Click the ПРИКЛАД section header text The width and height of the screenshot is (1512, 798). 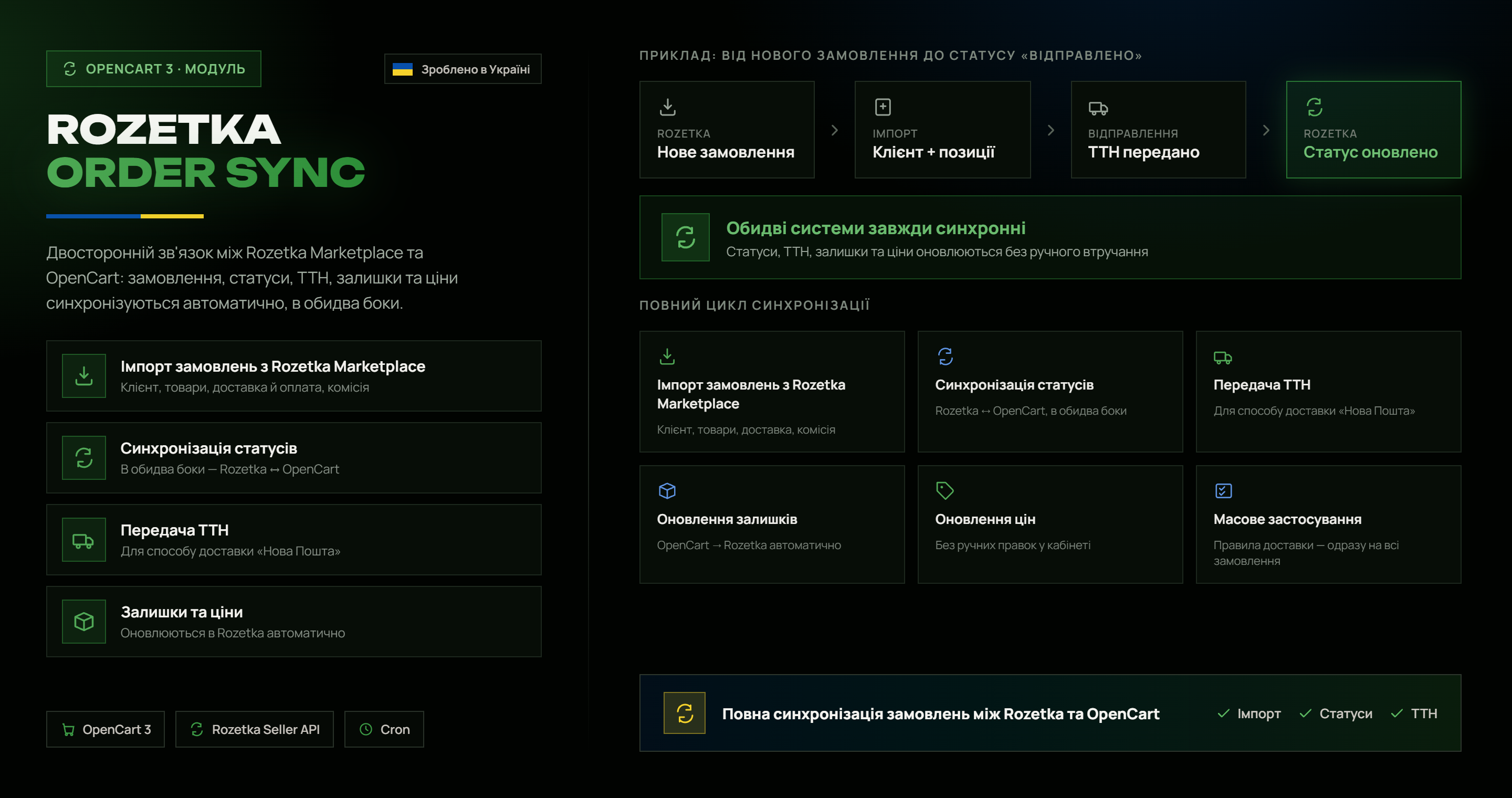pyautogui.click(x=890, y=56)
